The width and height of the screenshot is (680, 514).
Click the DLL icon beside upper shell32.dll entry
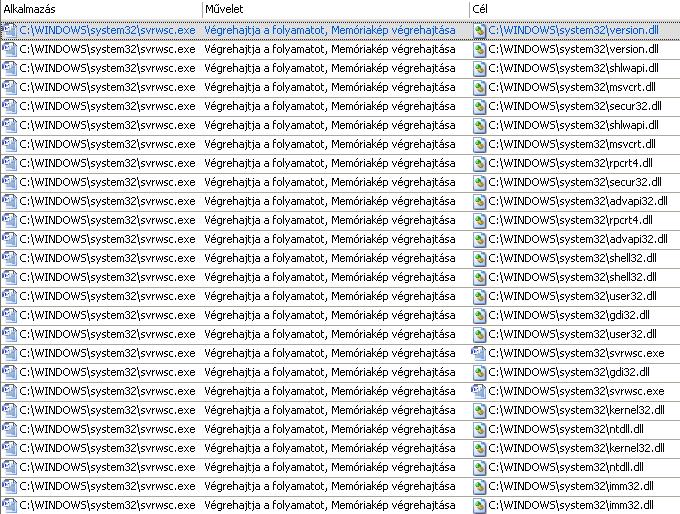(x=479, y=259)
